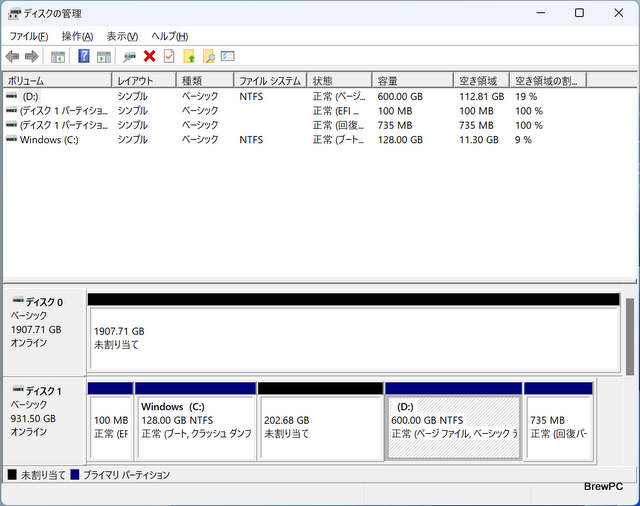Open the ヘルプ(H) menu
Viewport: 640px width, 506px height.
point(169,36)
